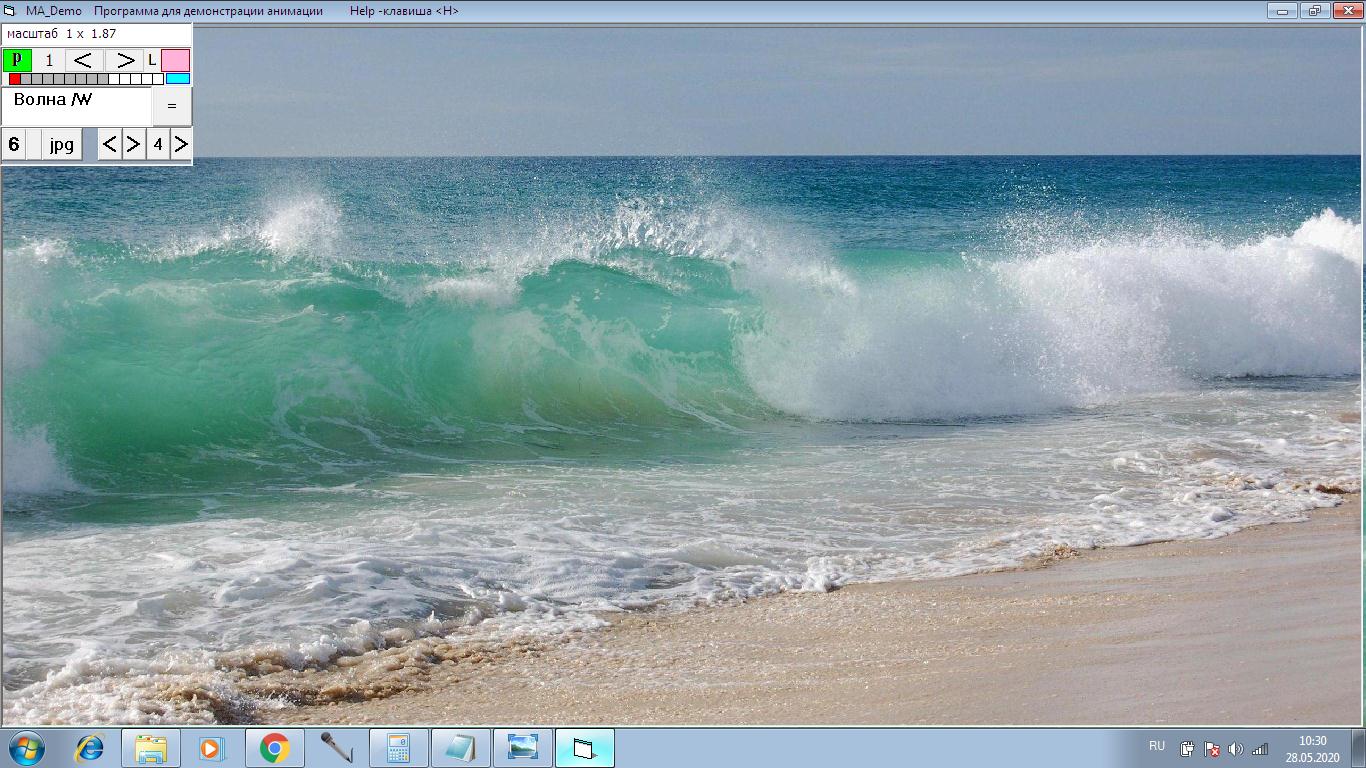Click the MA_Demo title bar icon
1366x768 pixels.
point(10,11)
